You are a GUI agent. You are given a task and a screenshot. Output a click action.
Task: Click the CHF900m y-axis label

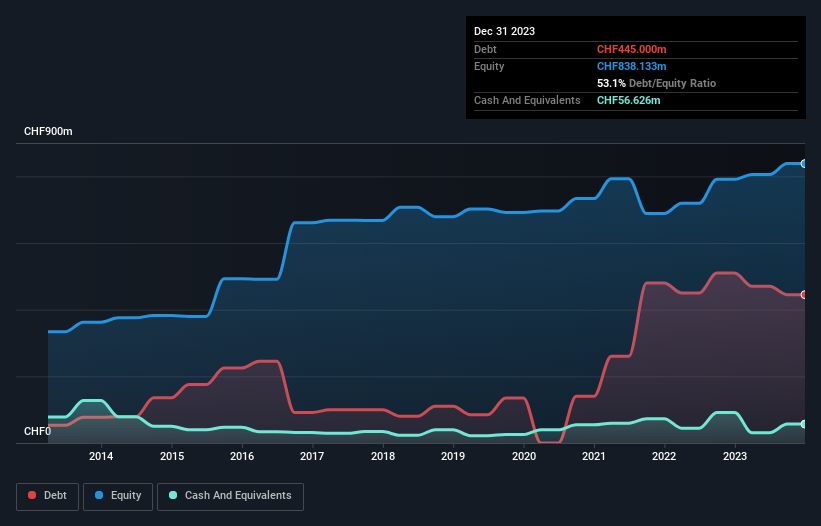(x=48, y=131)
